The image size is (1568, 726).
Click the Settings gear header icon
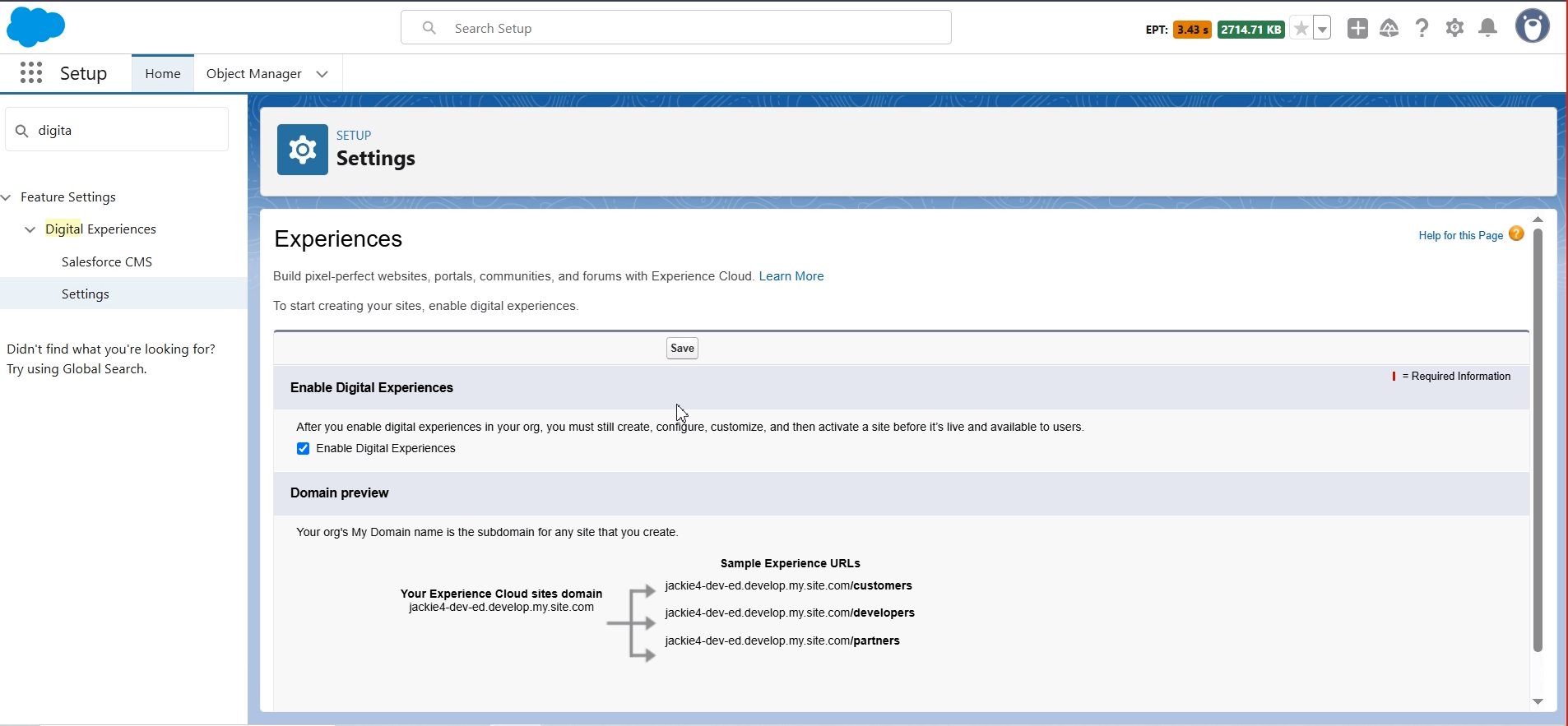click(x=303, y=150)
